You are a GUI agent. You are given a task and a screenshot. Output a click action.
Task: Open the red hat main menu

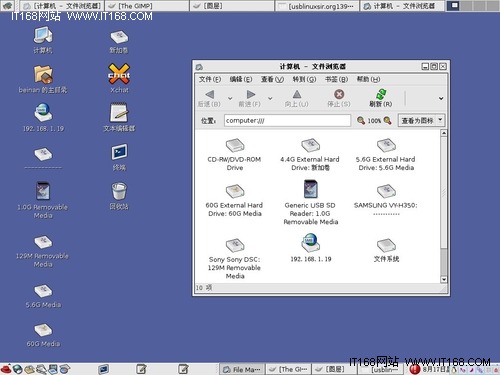(6, 369)
